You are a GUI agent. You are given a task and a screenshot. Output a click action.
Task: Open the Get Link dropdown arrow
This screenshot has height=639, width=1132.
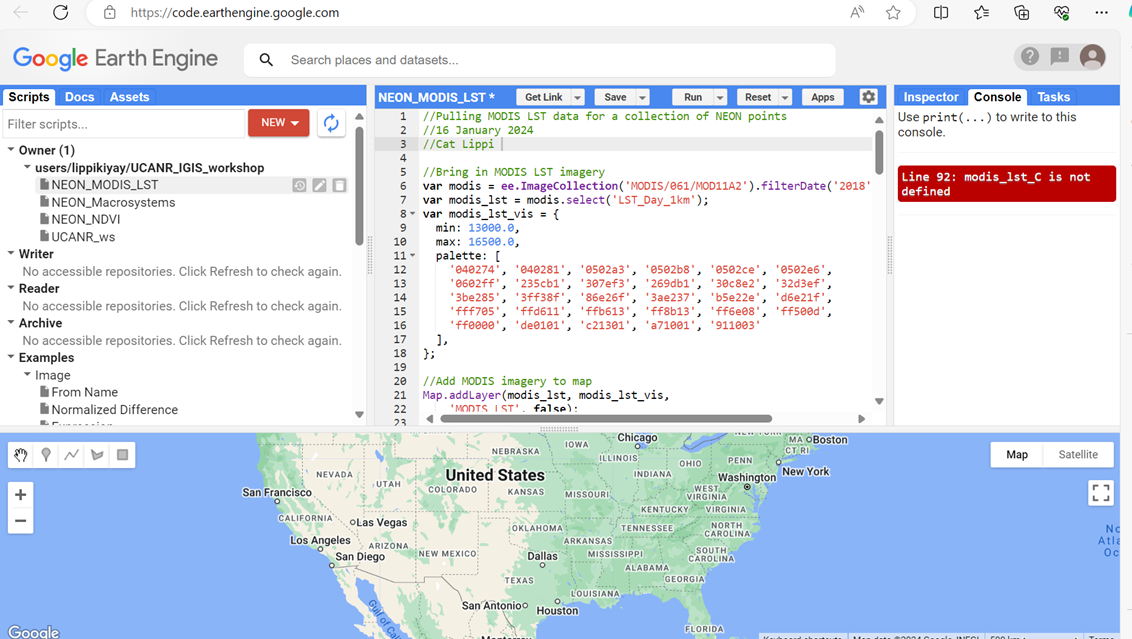click(x=578, y=97)
